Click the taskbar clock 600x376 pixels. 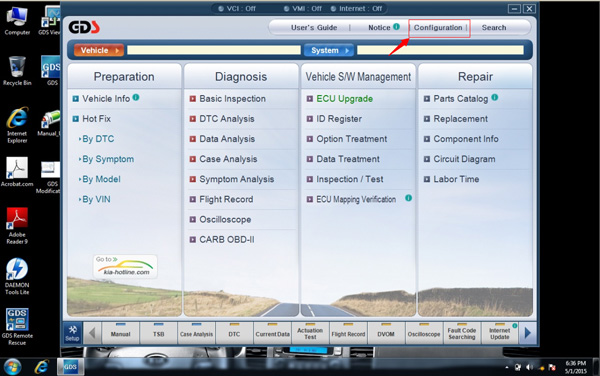click(x=576, y=367)
